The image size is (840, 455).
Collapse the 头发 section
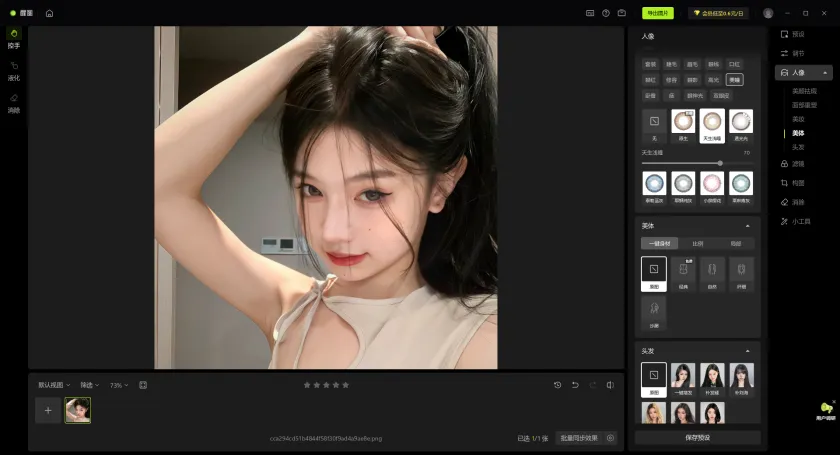click(x=748, y=351)
